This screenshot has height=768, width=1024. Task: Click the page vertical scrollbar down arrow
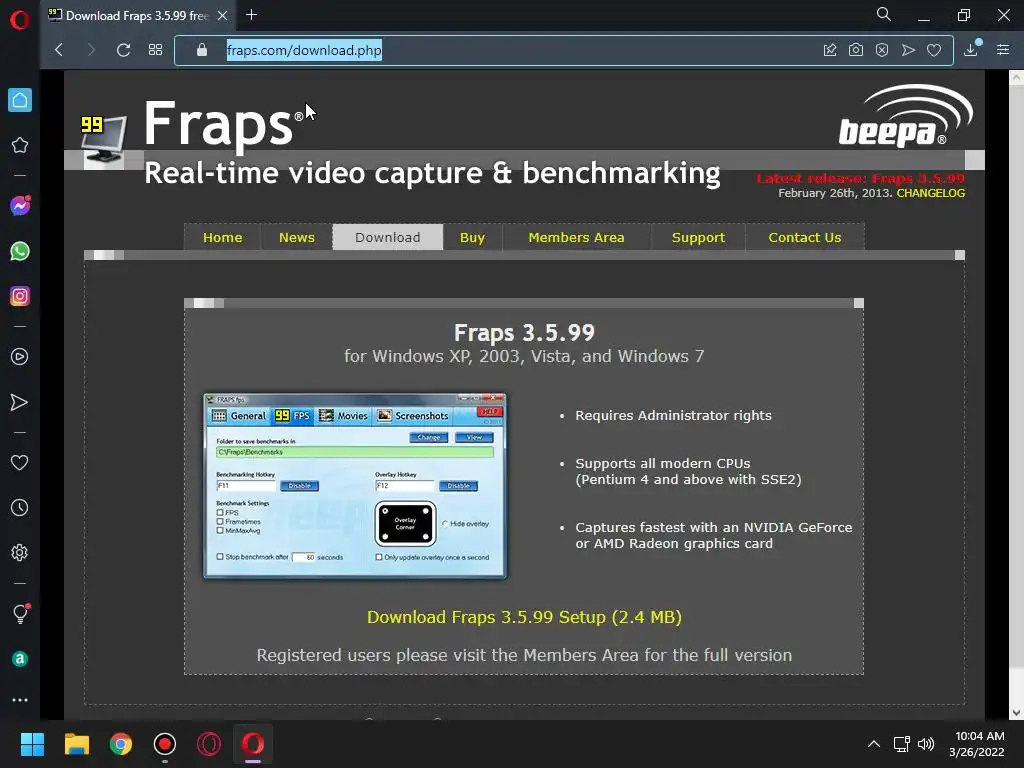point(1016,712)
